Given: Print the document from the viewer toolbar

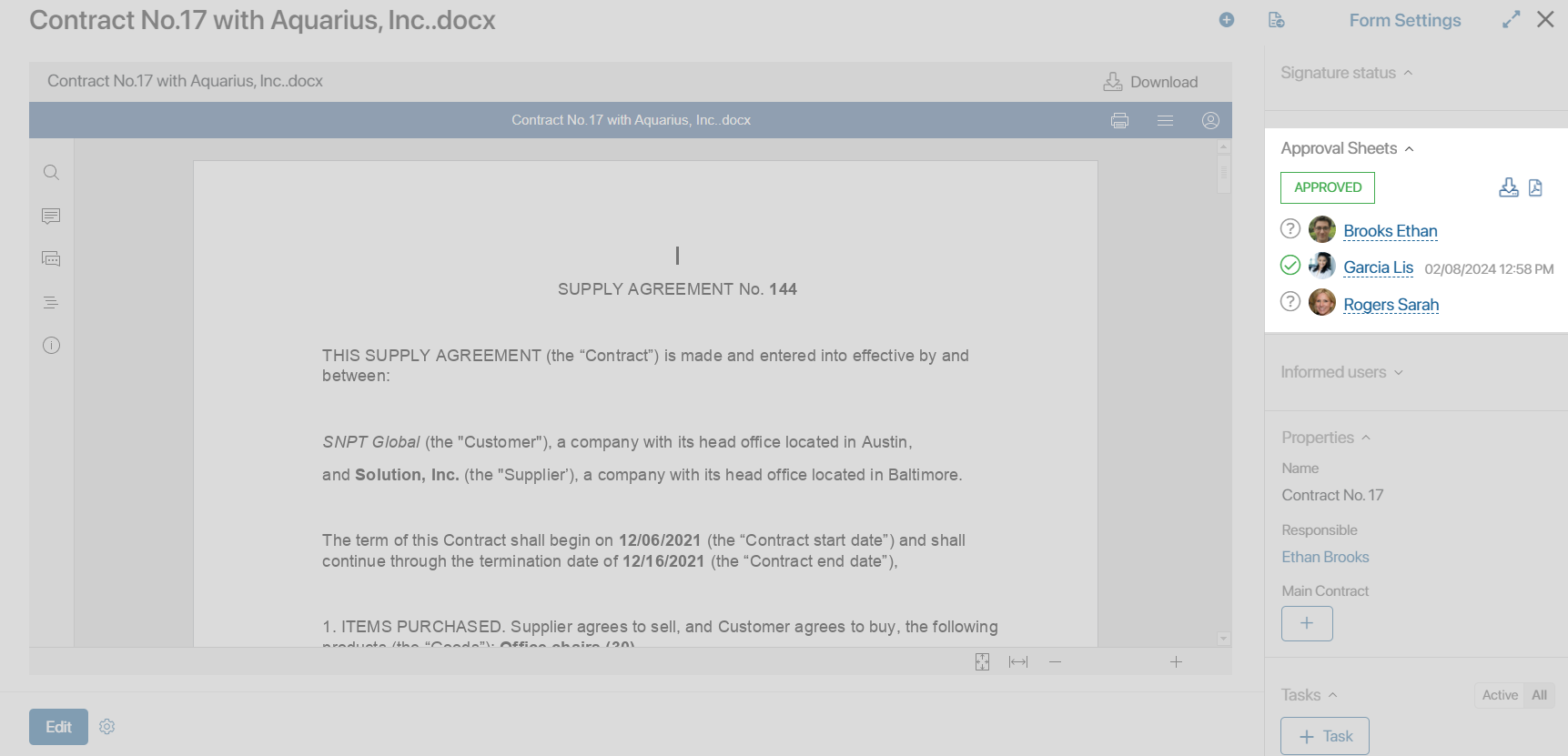Looking at the screenshot, I should tap(1119, 120).
